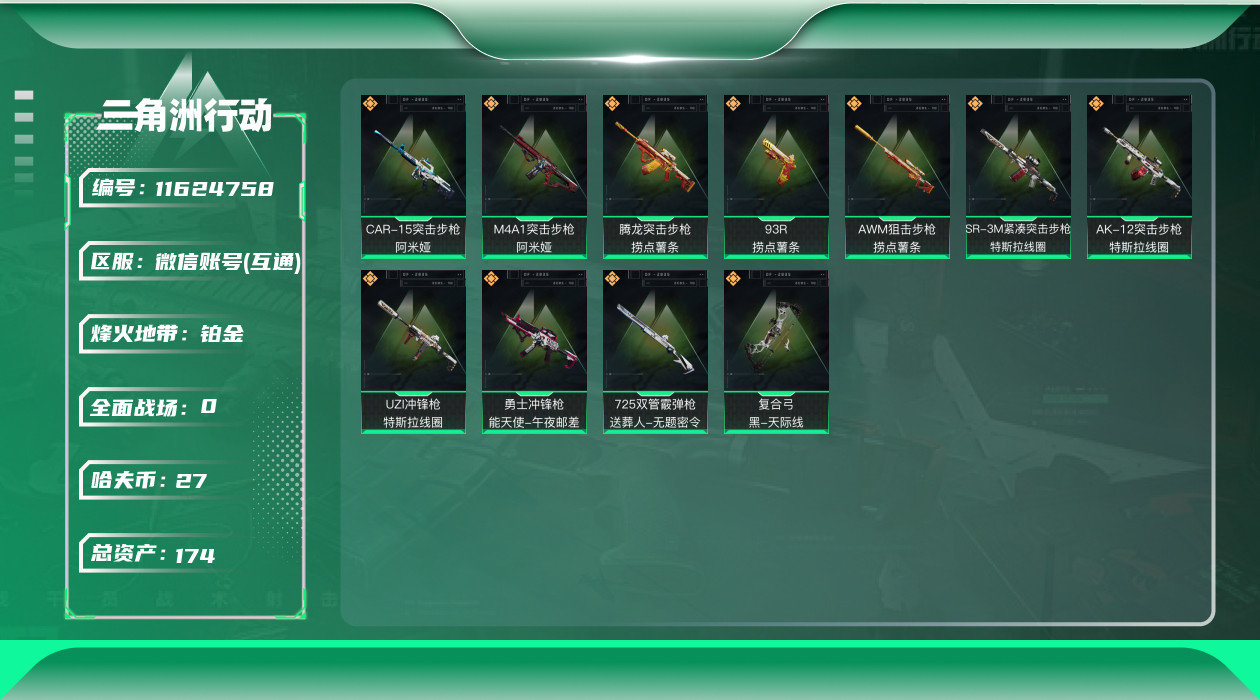1260x700 pixels.
Task: Click the orange rarity icon on CAR-15 card
Action: coord(370,103)
